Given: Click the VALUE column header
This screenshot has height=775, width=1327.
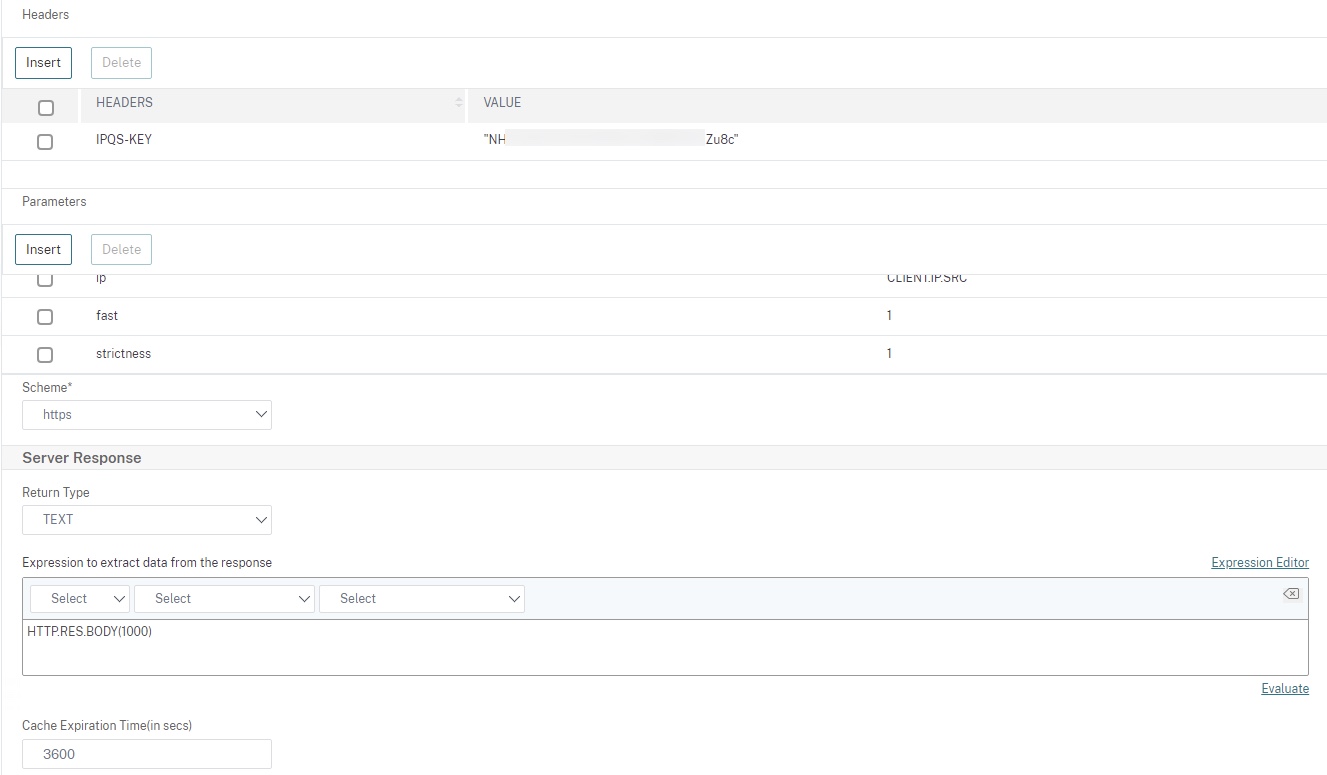Looking at the screenshot, I should coord(502,103).
